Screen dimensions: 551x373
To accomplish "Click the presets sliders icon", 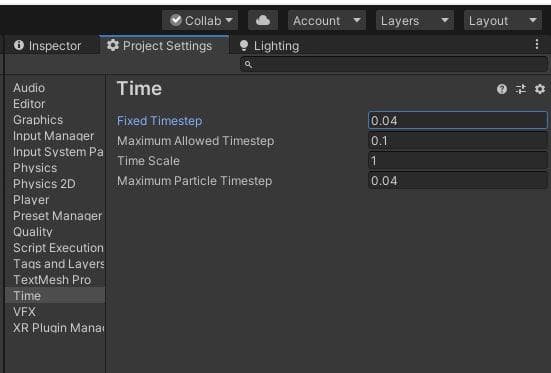I will click(520, 89).
